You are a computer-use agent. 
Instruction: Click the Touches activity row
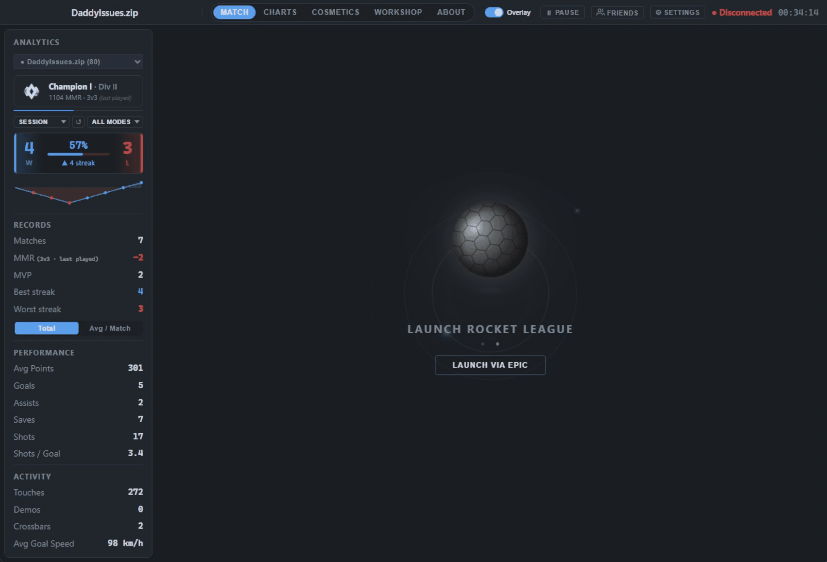click(78, 492)
